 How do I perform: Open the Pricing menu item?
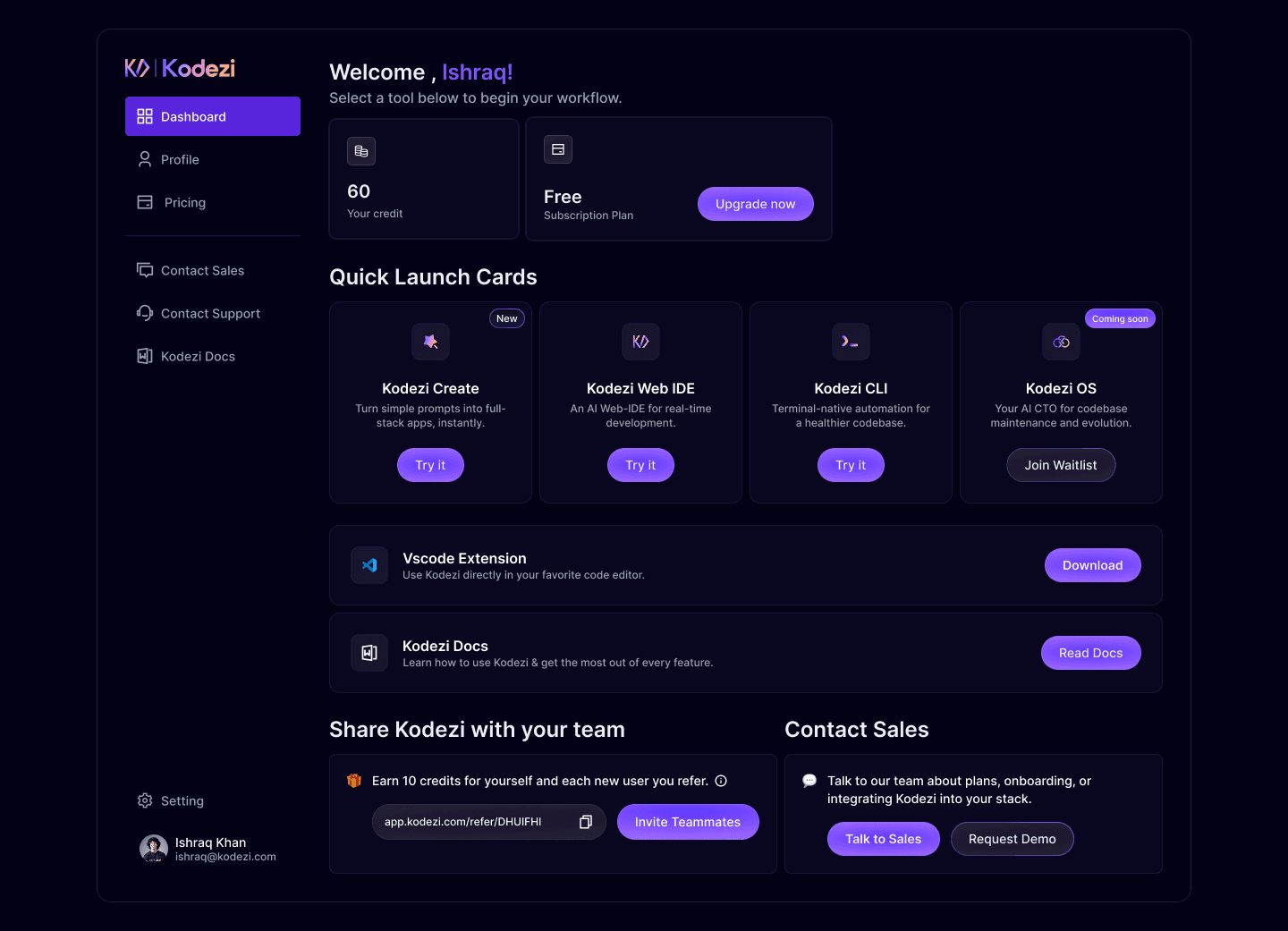pos(183,202)
